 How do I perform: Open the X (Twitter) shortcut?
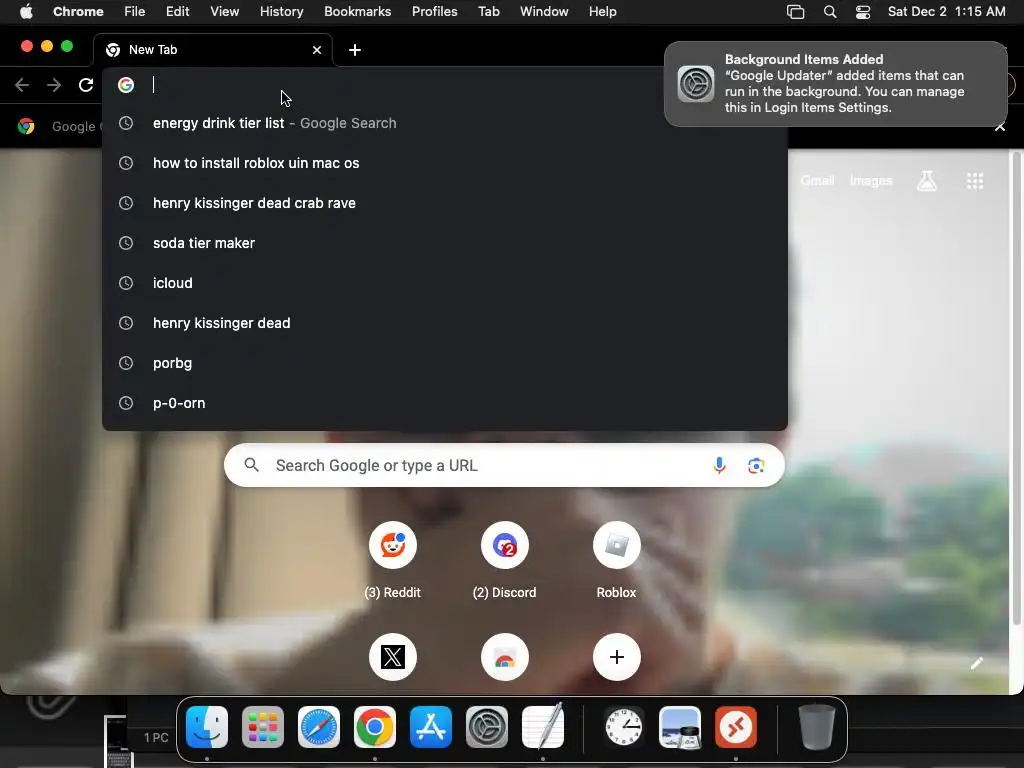coord(392,657)
